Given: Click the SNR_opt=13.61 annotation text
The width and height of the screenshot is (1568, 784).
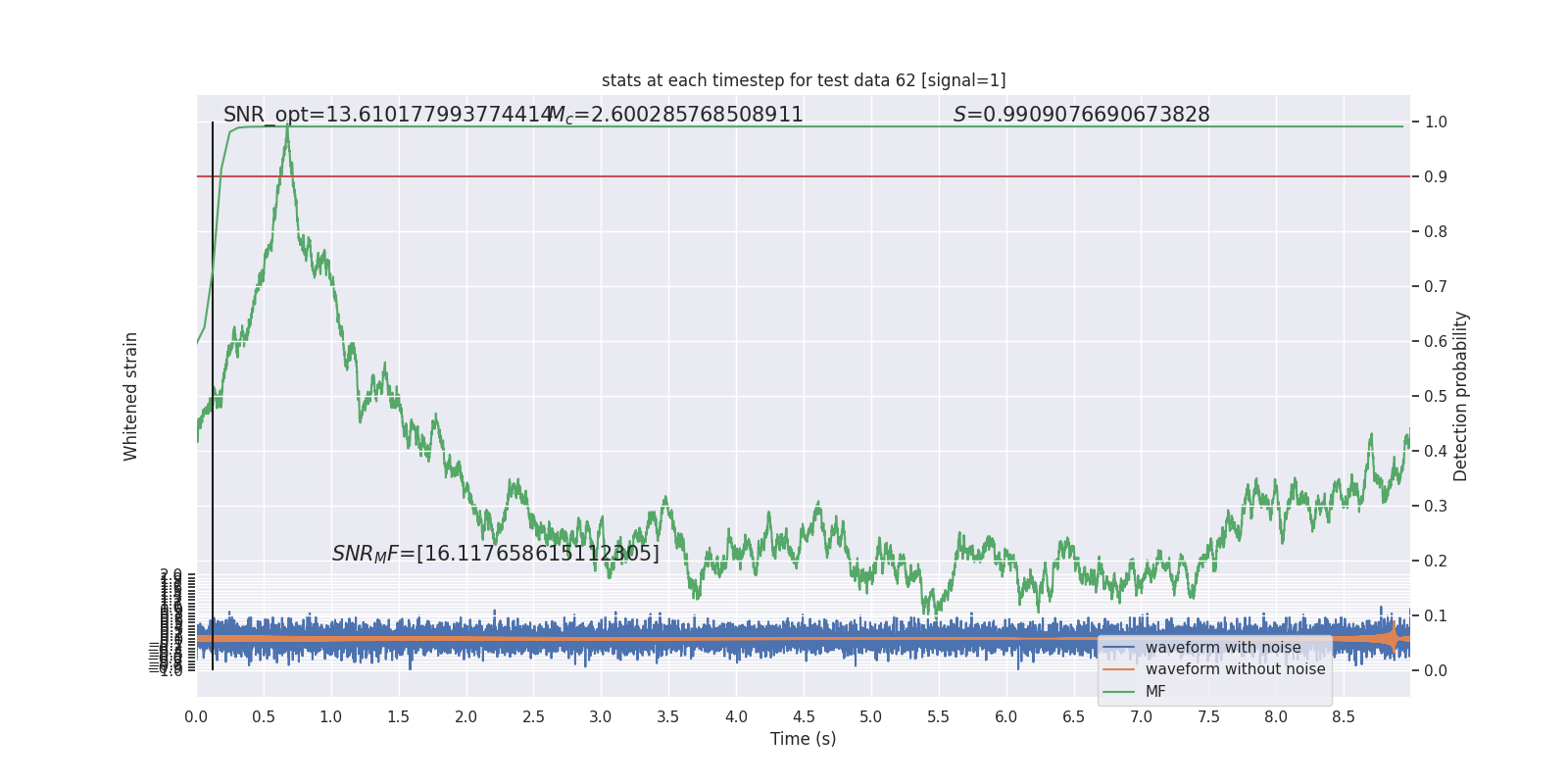Looking at the screenshot, I should click(x=389, y=115).
